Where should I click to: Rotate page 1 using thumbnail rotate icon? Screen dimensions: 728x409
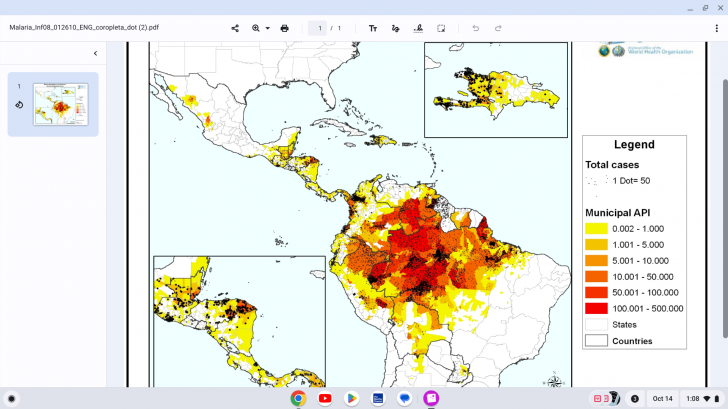point(18,104)
